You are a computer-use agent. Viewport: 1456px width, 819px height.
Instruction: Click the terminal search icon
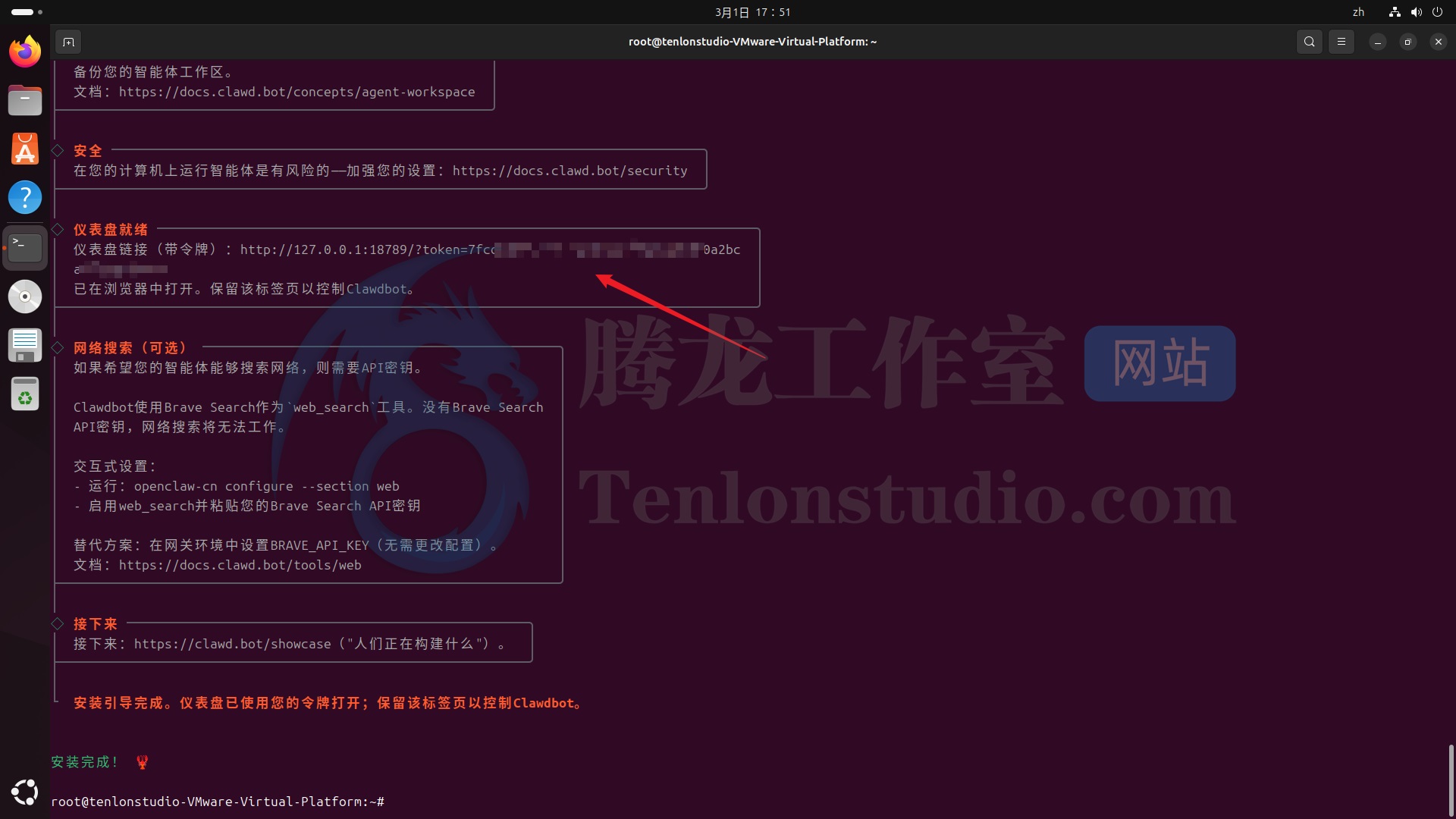[x=1309, y=42]
